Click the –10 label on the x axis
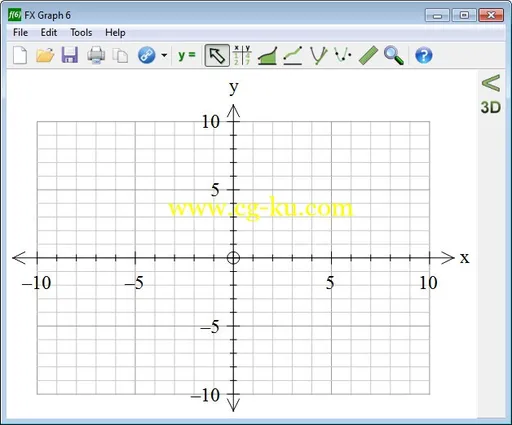Screen dimensions: 512x425 [x=36, y=283]
